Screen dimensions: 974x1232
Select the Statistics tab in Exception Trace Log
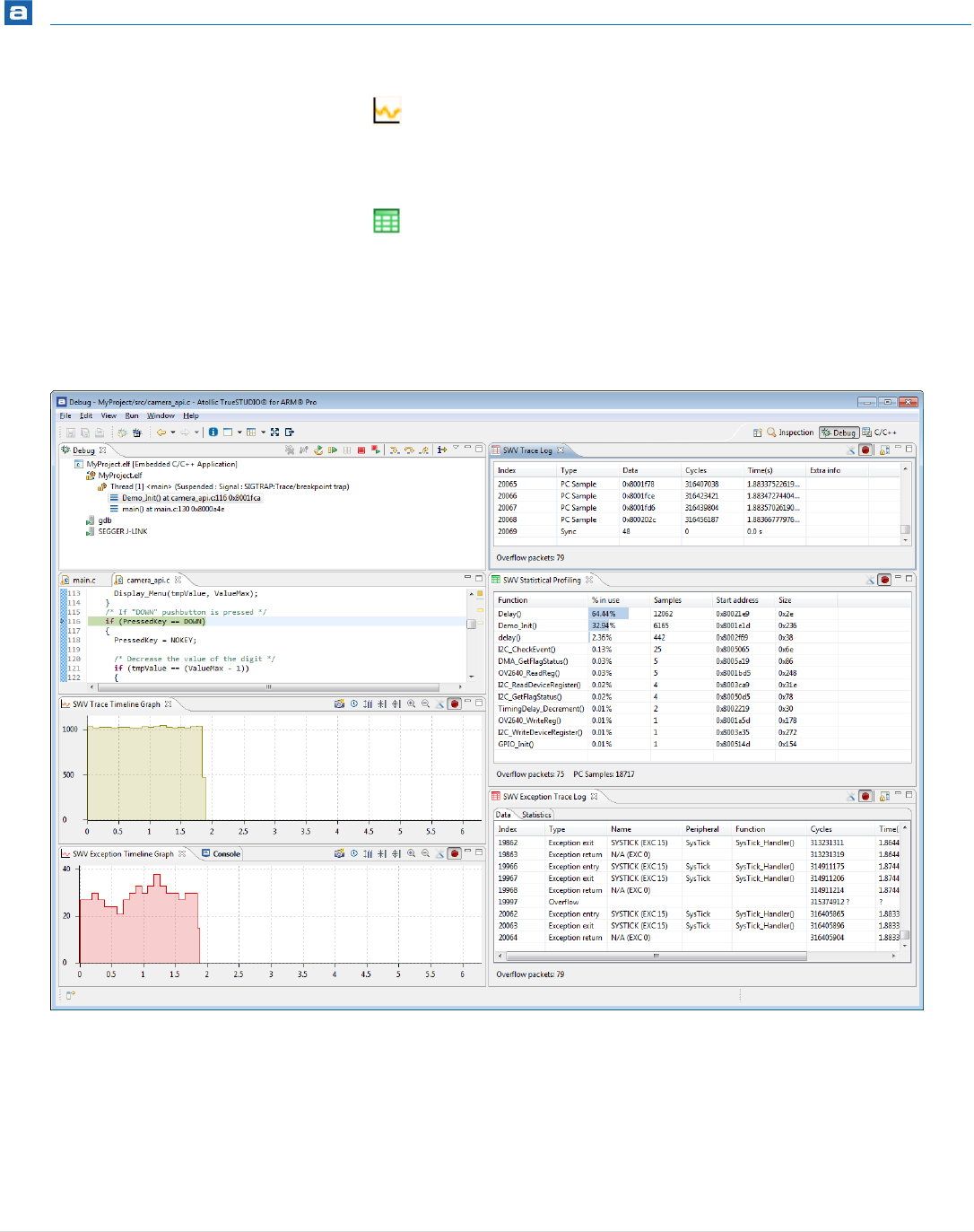pos(536,815)
